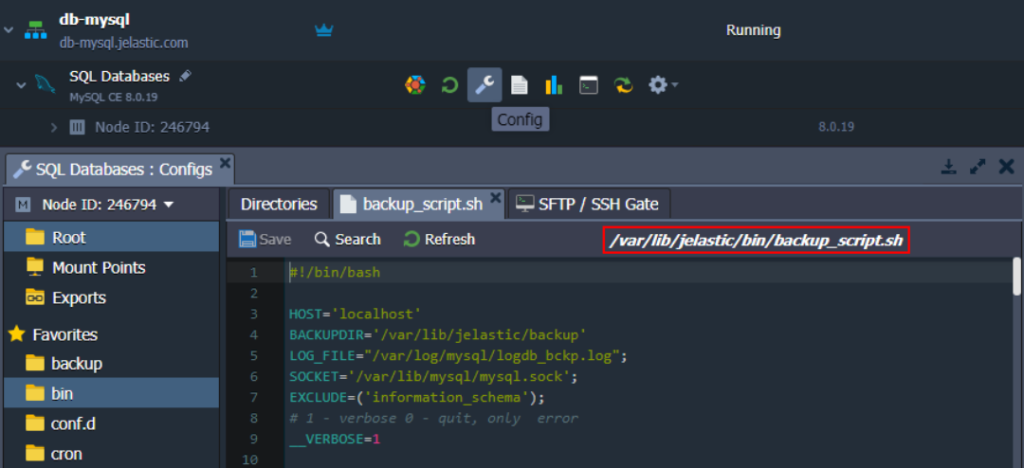Click the Save button
This screenshot has width=1024, height=468.
pyautogui.click(x=265, y=240)
